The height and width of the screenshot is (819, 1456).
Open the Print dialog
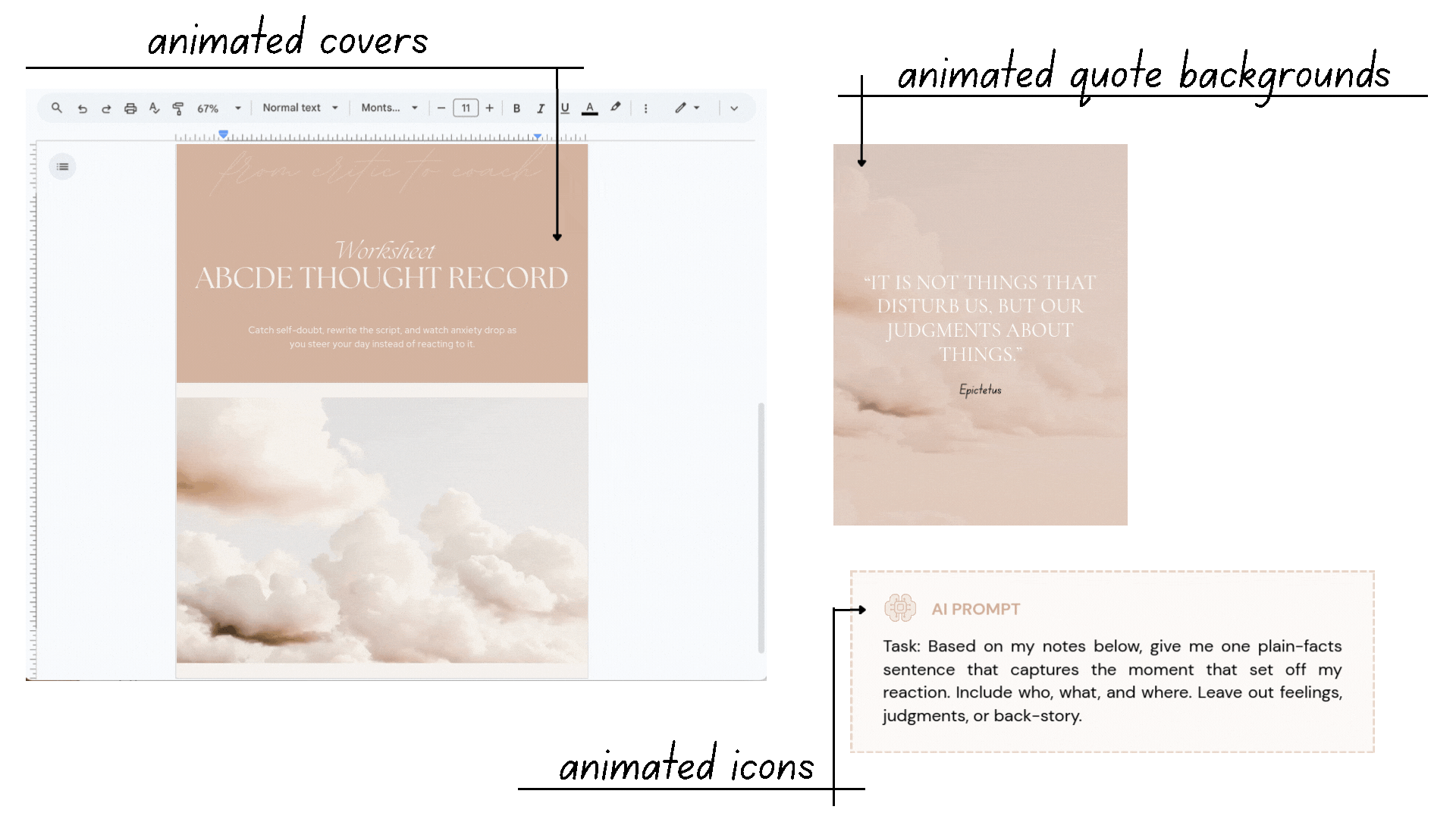(130, 108)
